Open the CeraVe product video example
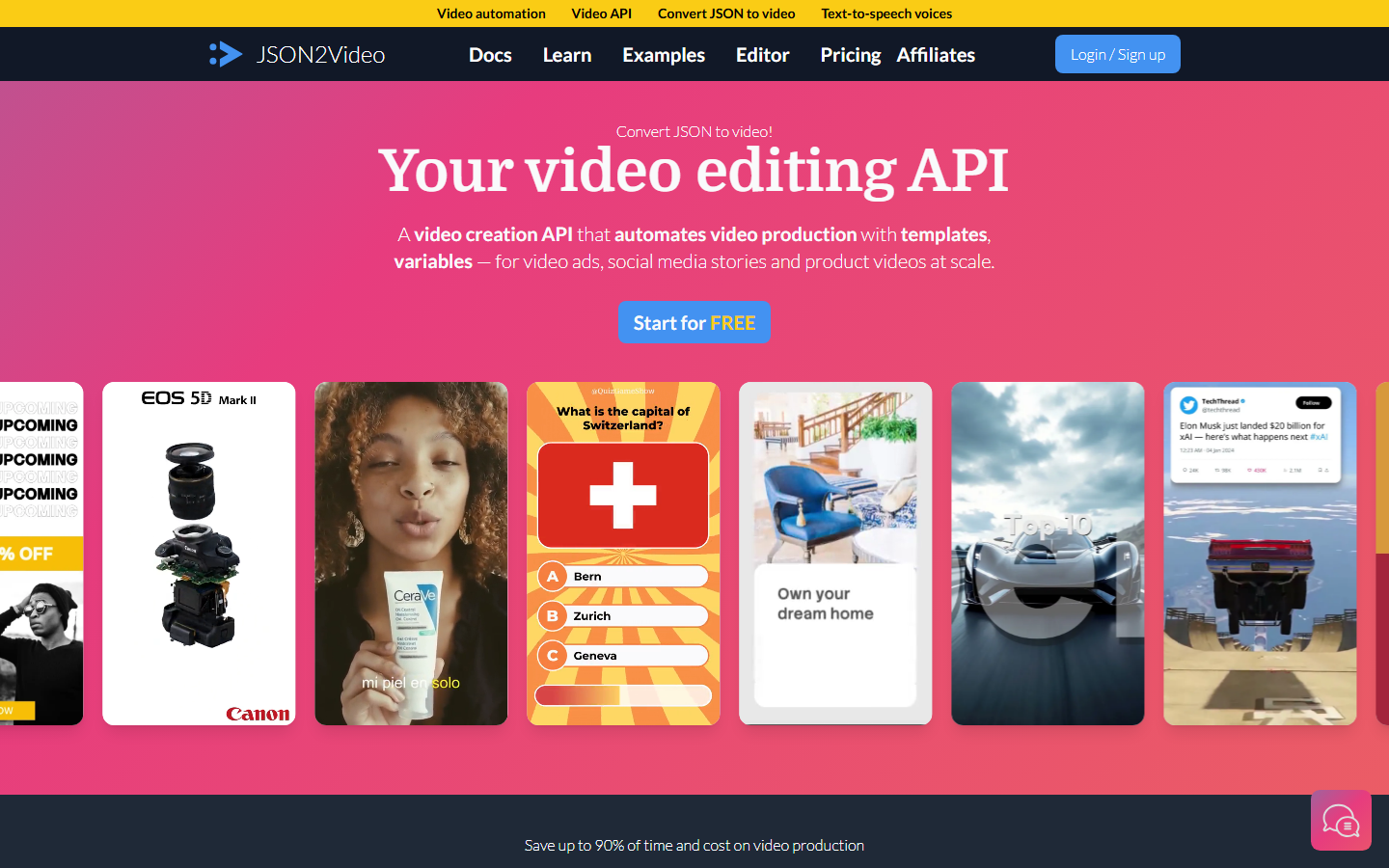This screenshot has width=1389, height=868. [411, 554]
